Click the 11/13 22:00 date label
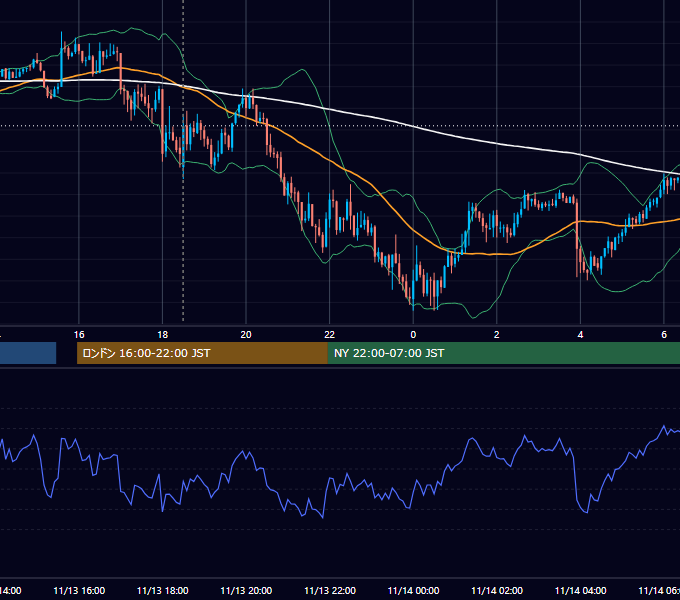The height and width of the screenshot is (600, 680). coord(330,590)
